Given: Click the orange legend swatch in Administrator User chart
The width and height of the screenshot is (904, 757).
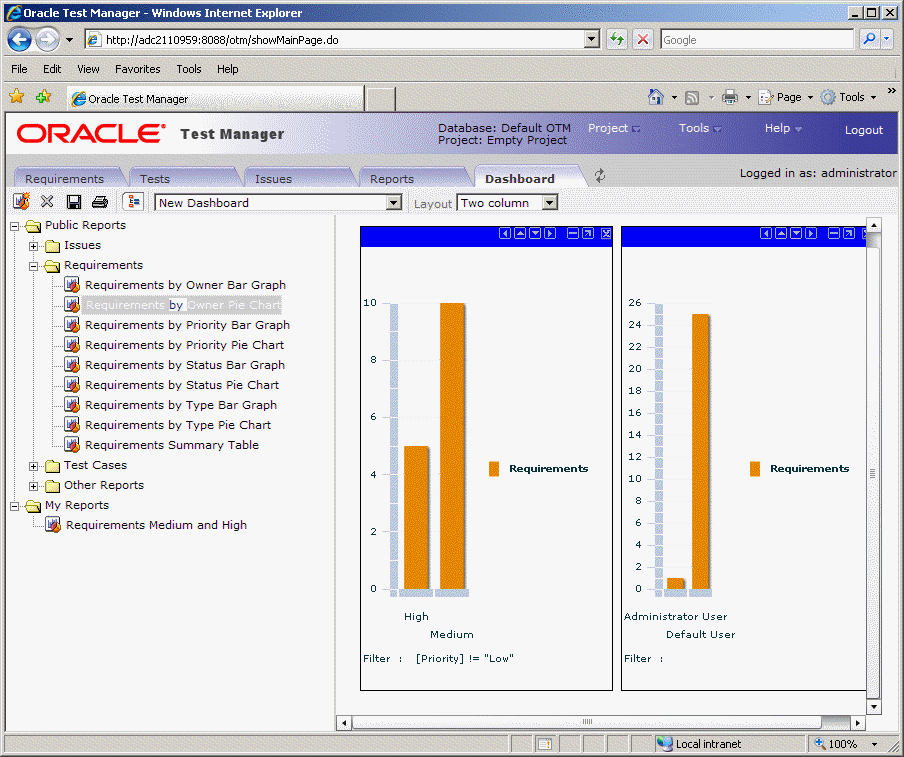Looking at the screenshot, I should pos(755,469).
